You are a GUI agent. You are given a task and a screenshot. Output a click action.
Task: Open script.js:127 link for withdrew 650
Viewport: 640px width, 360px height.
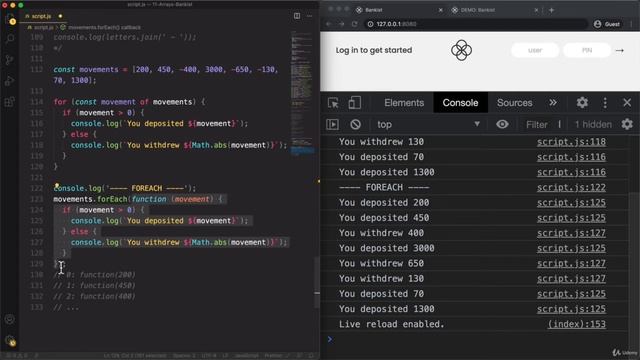(571, 264)
